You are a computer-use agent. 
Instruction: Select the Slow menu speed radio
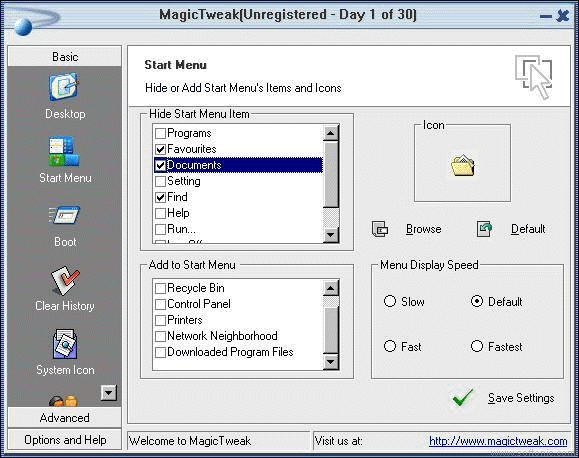tap(390, 301)
